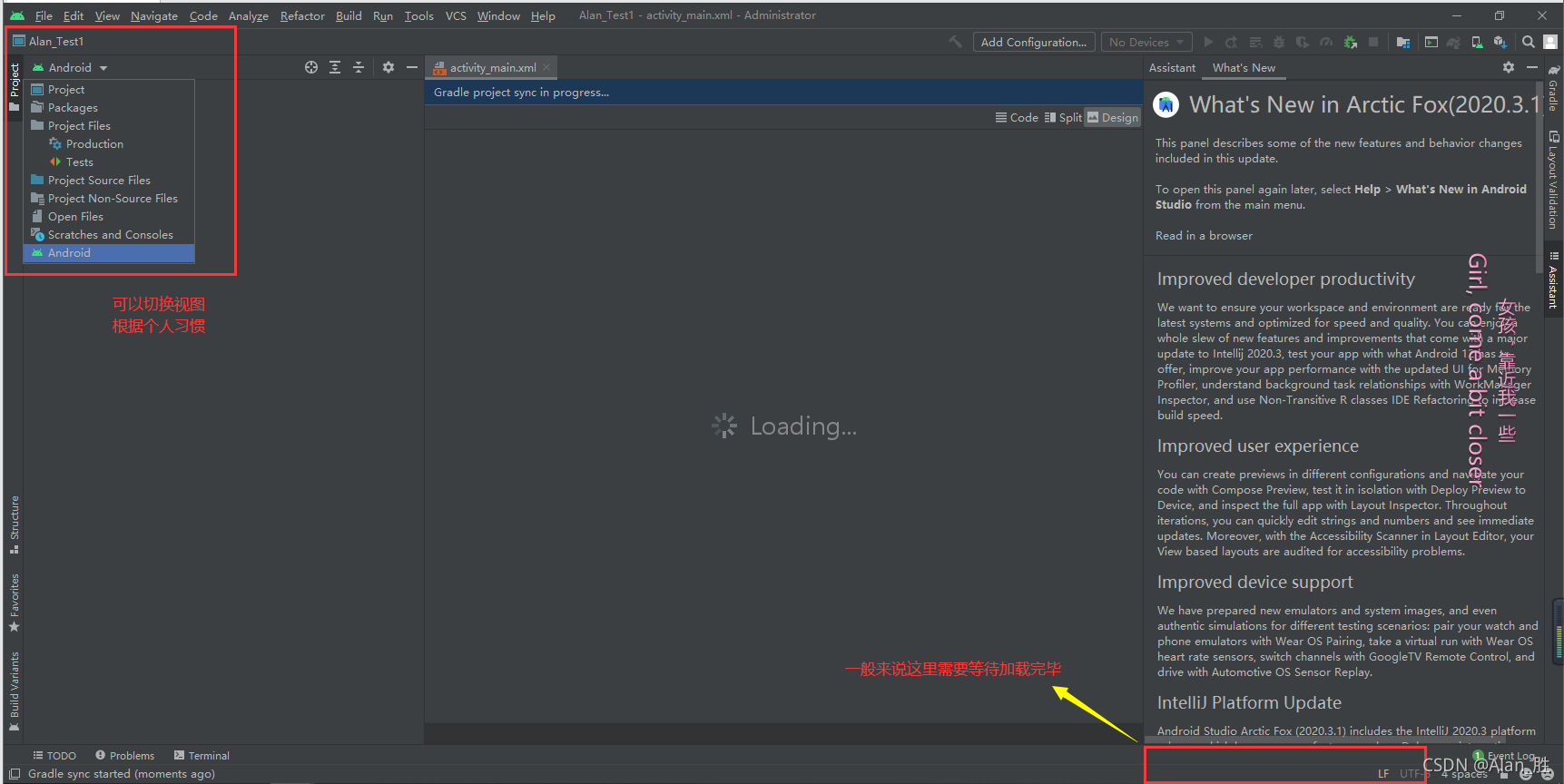The image size is (1564, 784).
Task: Switch to the What's New tab
Action: (x=1244, y=68)
